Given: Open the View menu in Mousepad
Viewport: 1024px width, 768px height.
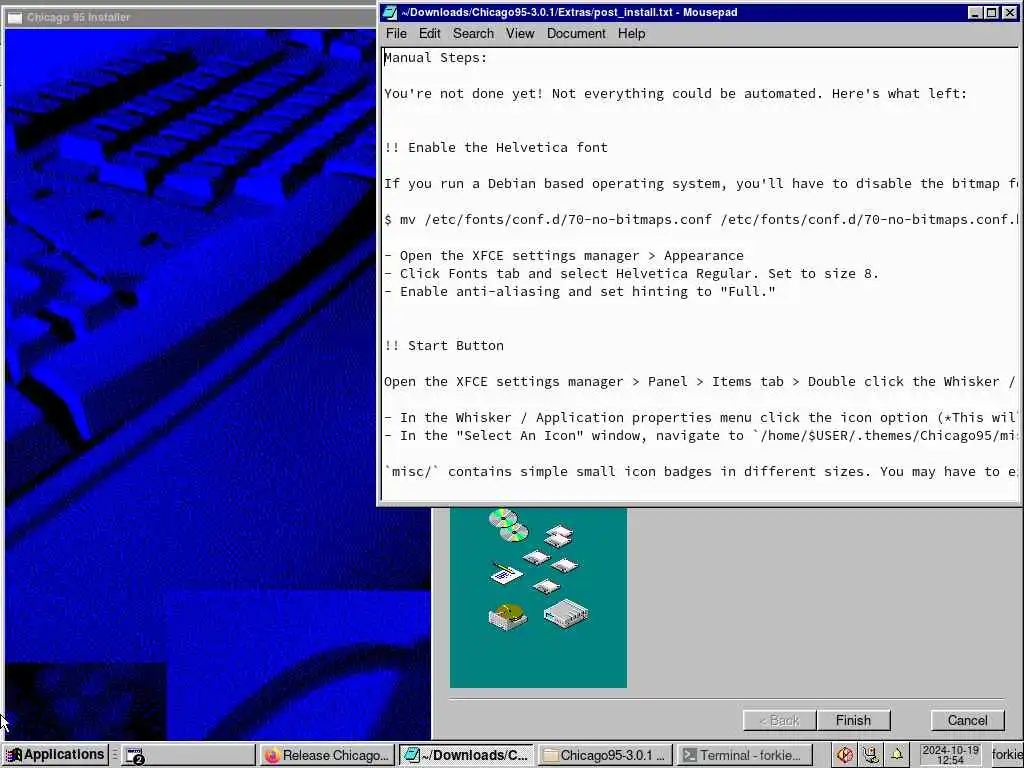Looking at the screenshot, I should [x=520, y=33].
